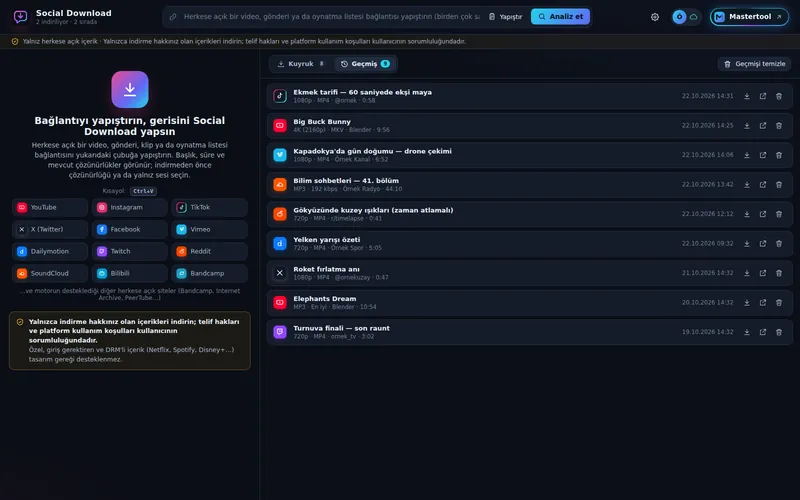
Task: Click the Analiz et button
Action: pos(560,17)
